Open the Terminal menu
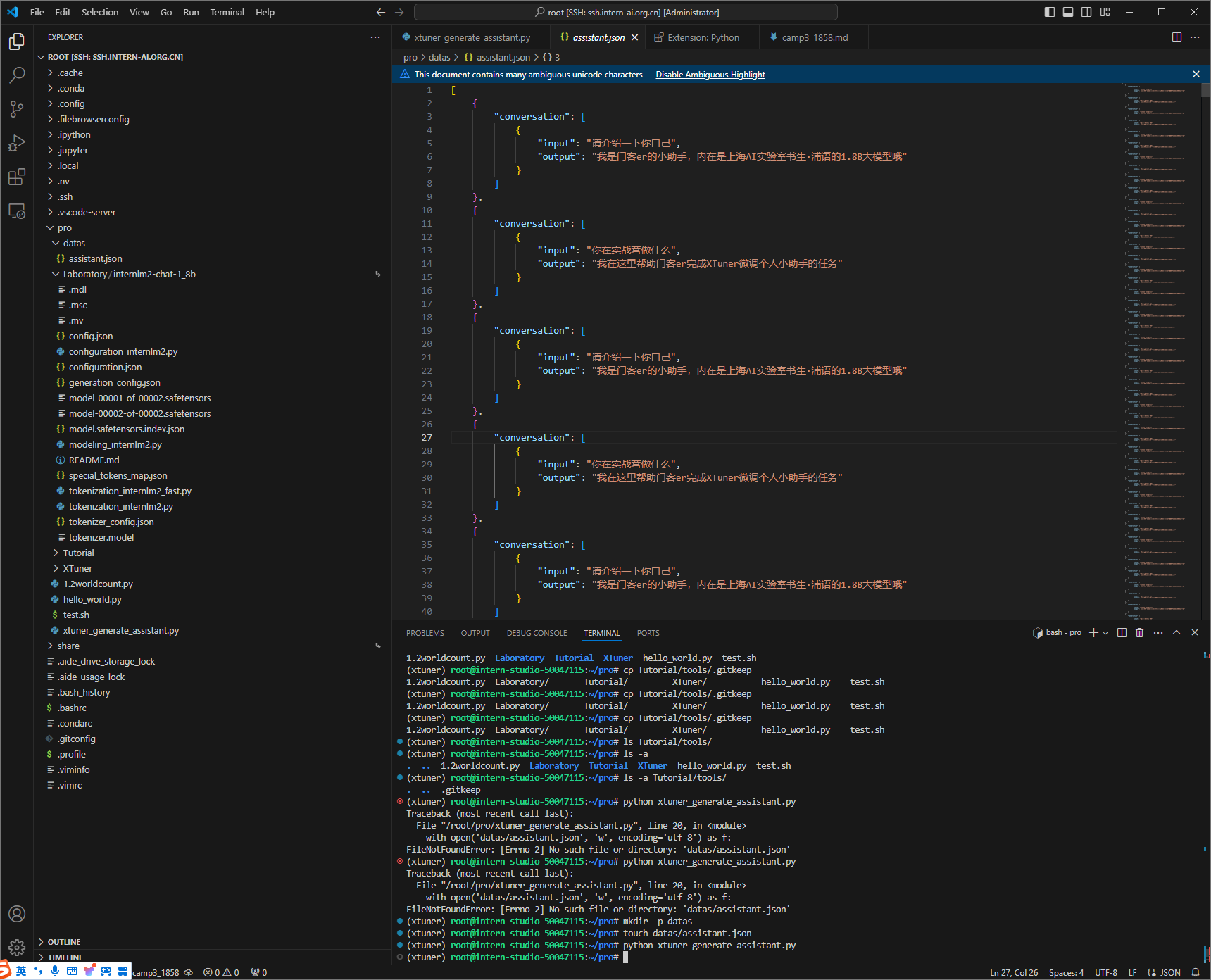 [x=227, y=12]
